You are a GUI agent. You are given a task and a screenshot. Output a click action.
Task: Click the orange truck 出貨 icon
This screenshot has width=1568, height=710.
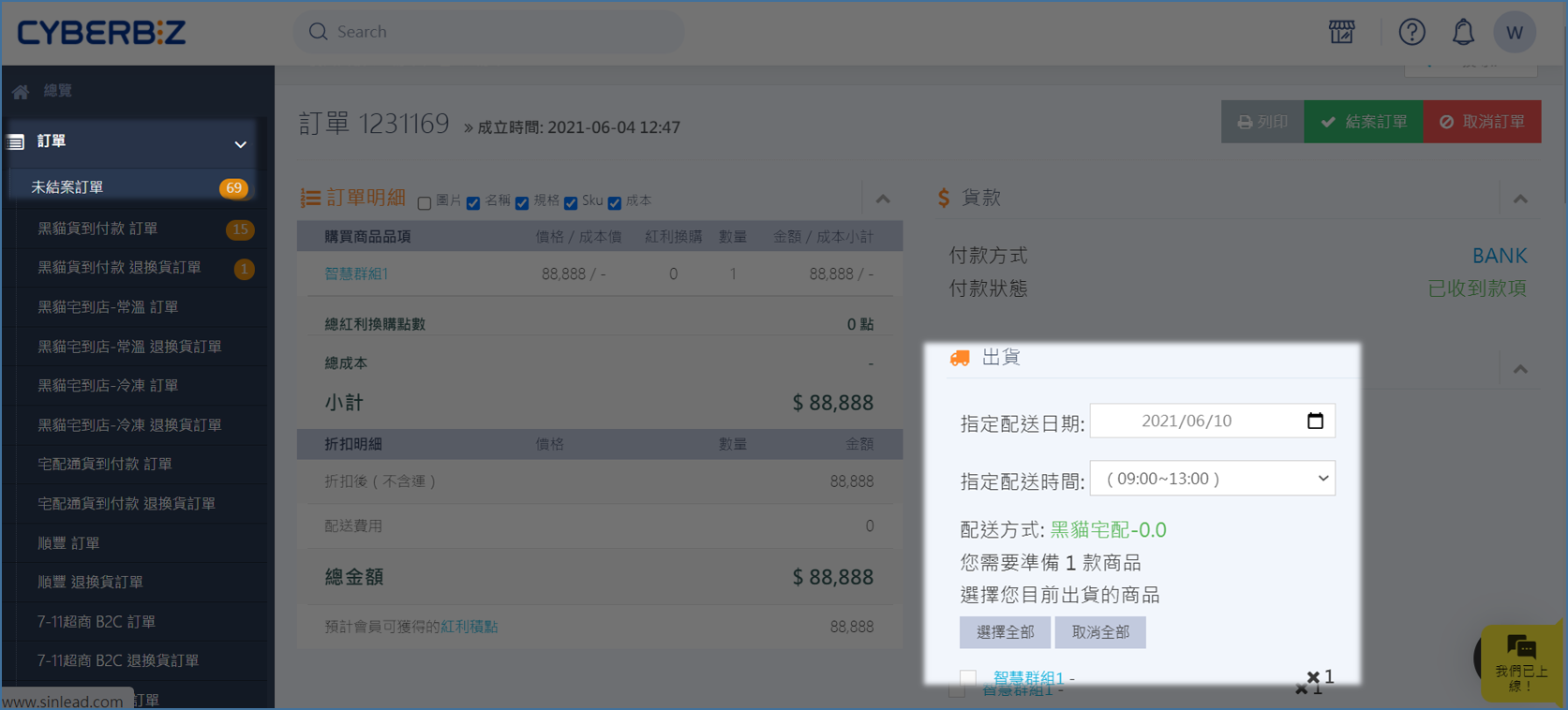tap(960, 358)
